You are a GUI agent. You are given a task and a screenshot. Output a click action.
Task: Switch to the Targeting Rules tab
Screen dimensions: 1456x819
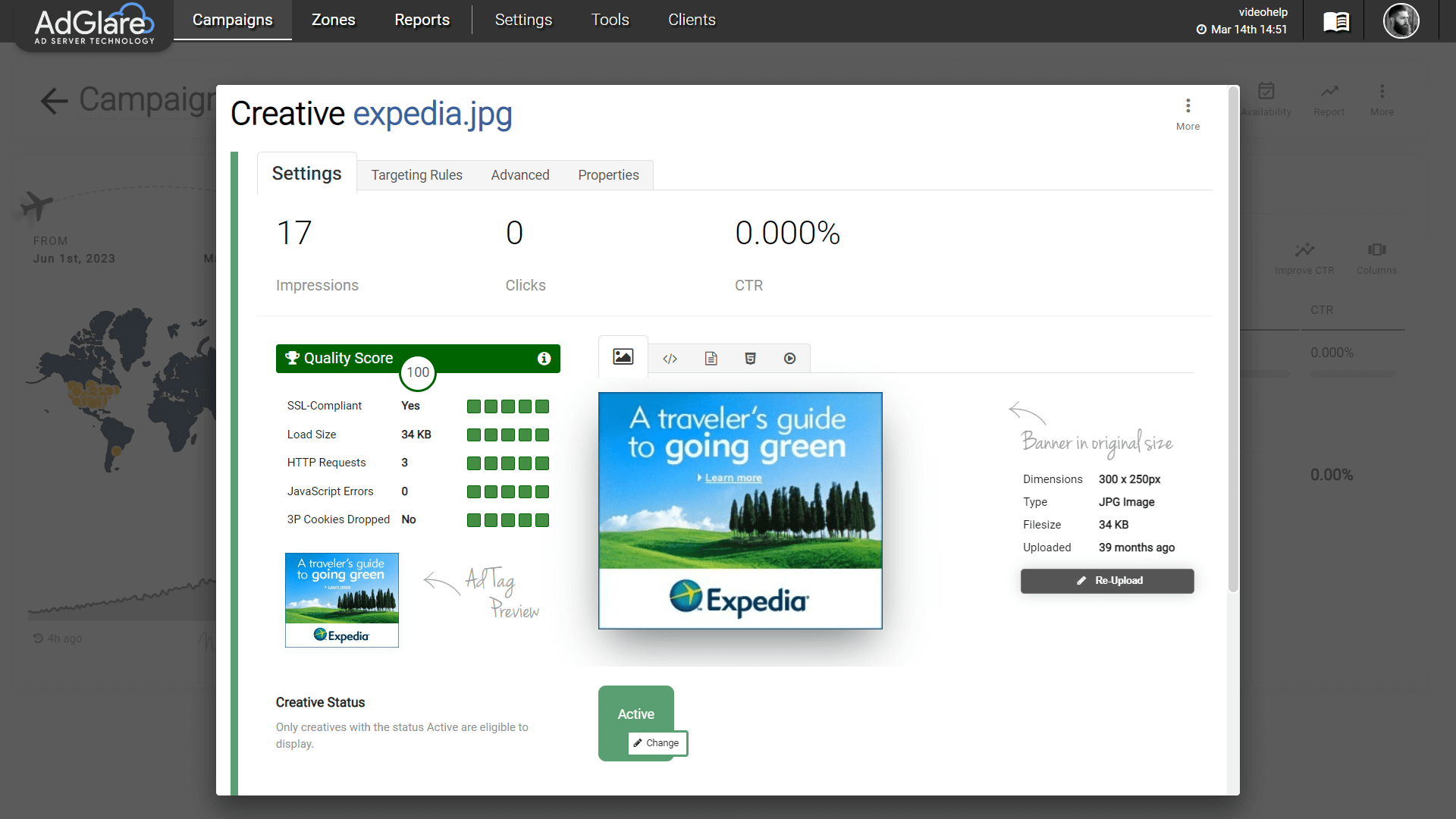point(416,175)
